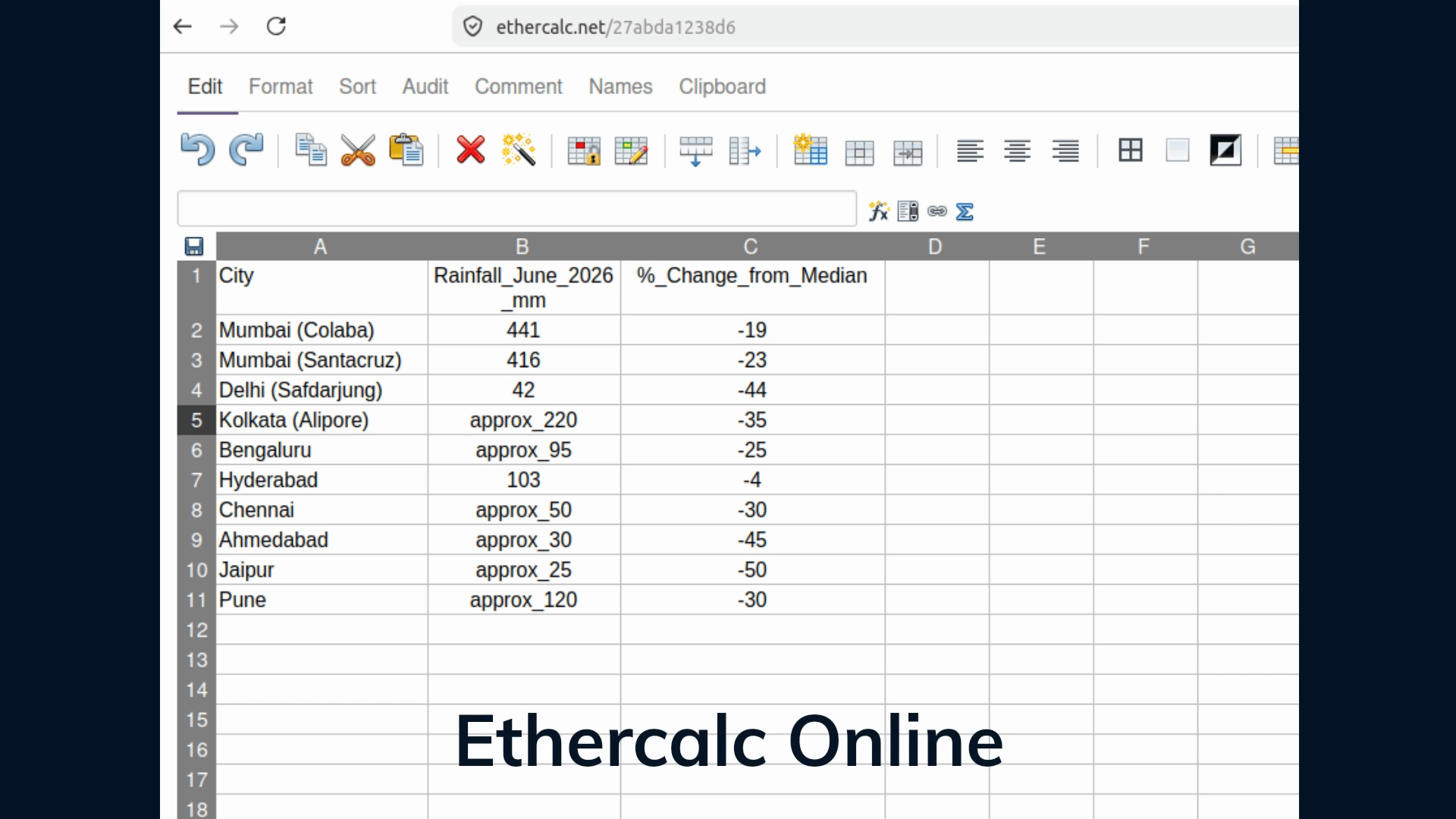Viewport: 1456px width, 819px height.
Task: Switch to the Sort tab
Action: 357,86
